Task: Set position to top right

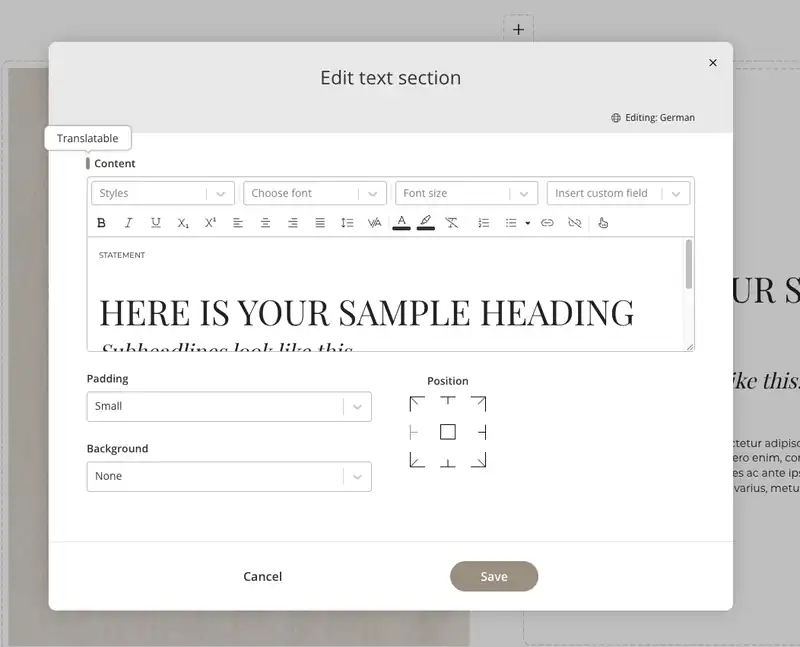Action: point(479,404)
